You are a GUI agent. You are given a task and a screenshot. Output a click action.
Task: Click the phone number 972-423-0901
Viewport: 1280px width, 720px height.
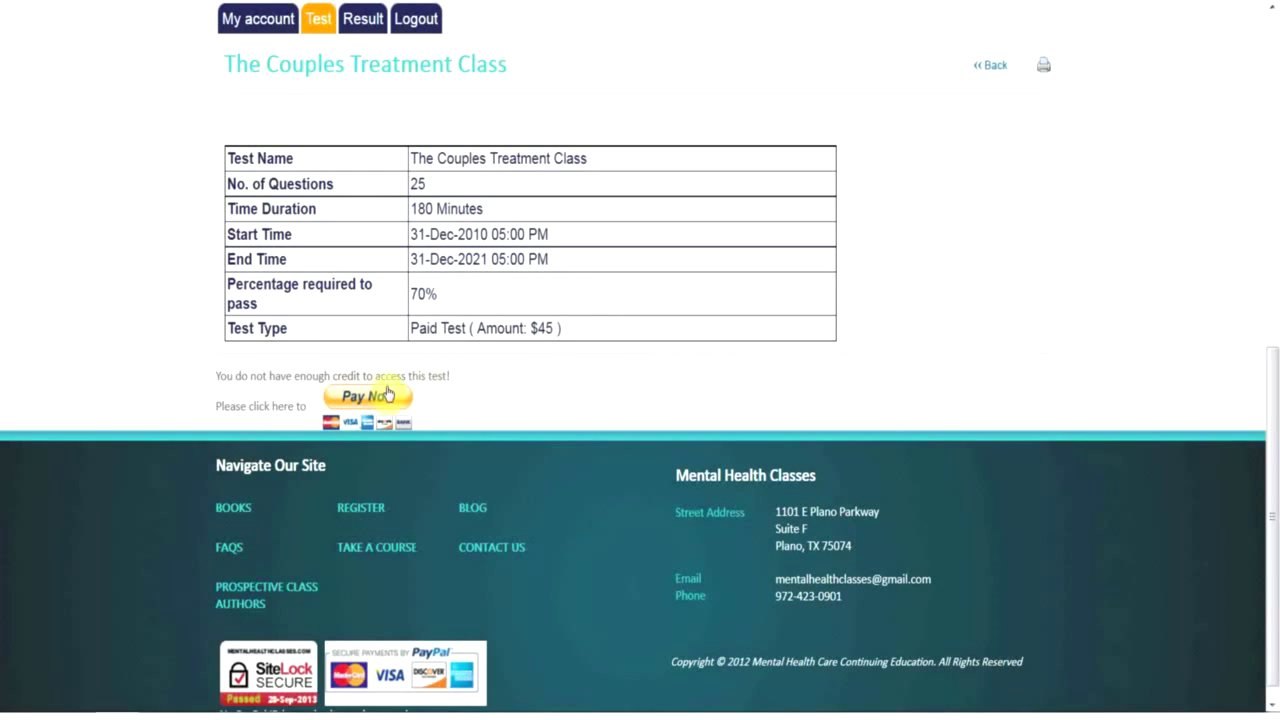click(x=808, y=596)
